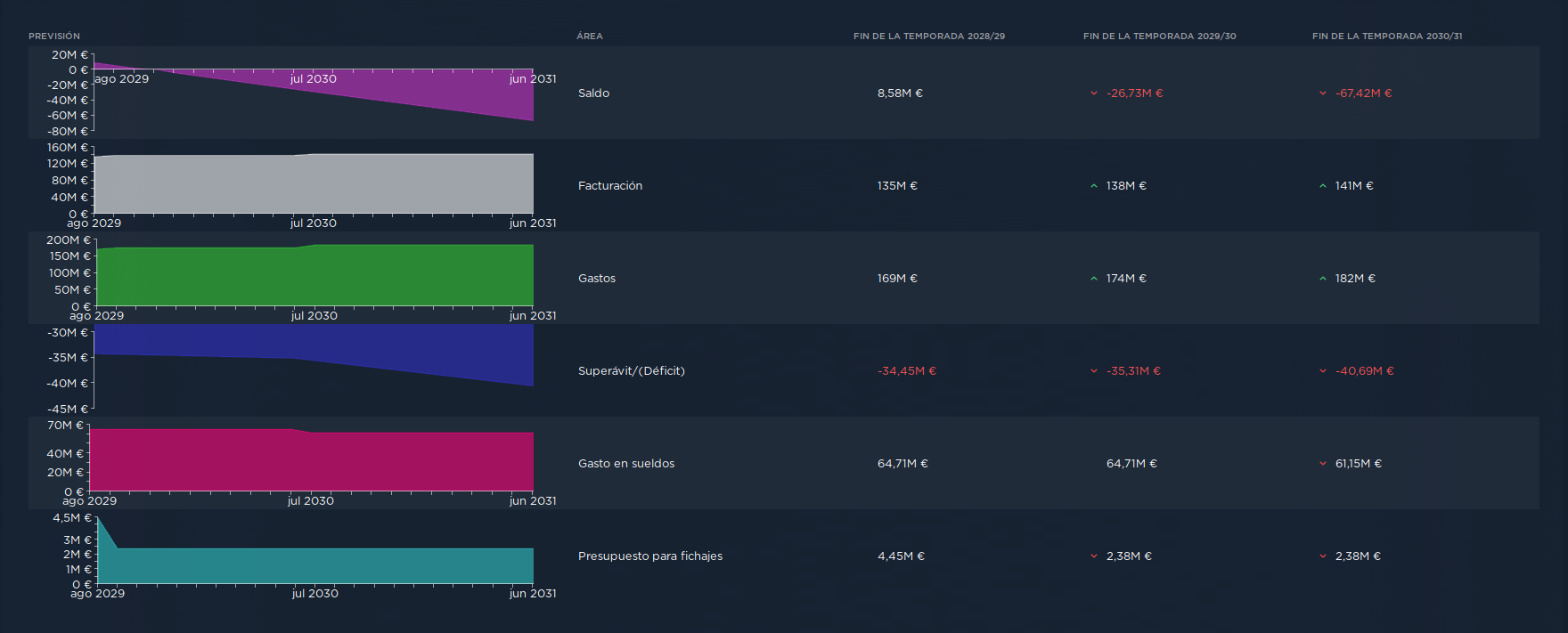Click the Gastos value 174M €
1568x633 pixels.
pyautogui.click(x=1126, y=279)
